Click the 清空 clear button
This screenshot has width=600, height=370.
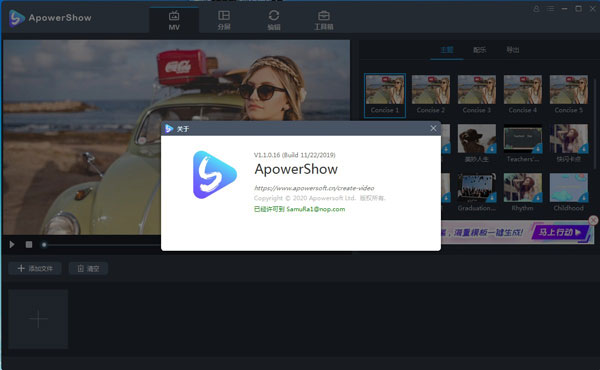pos(88,268)
